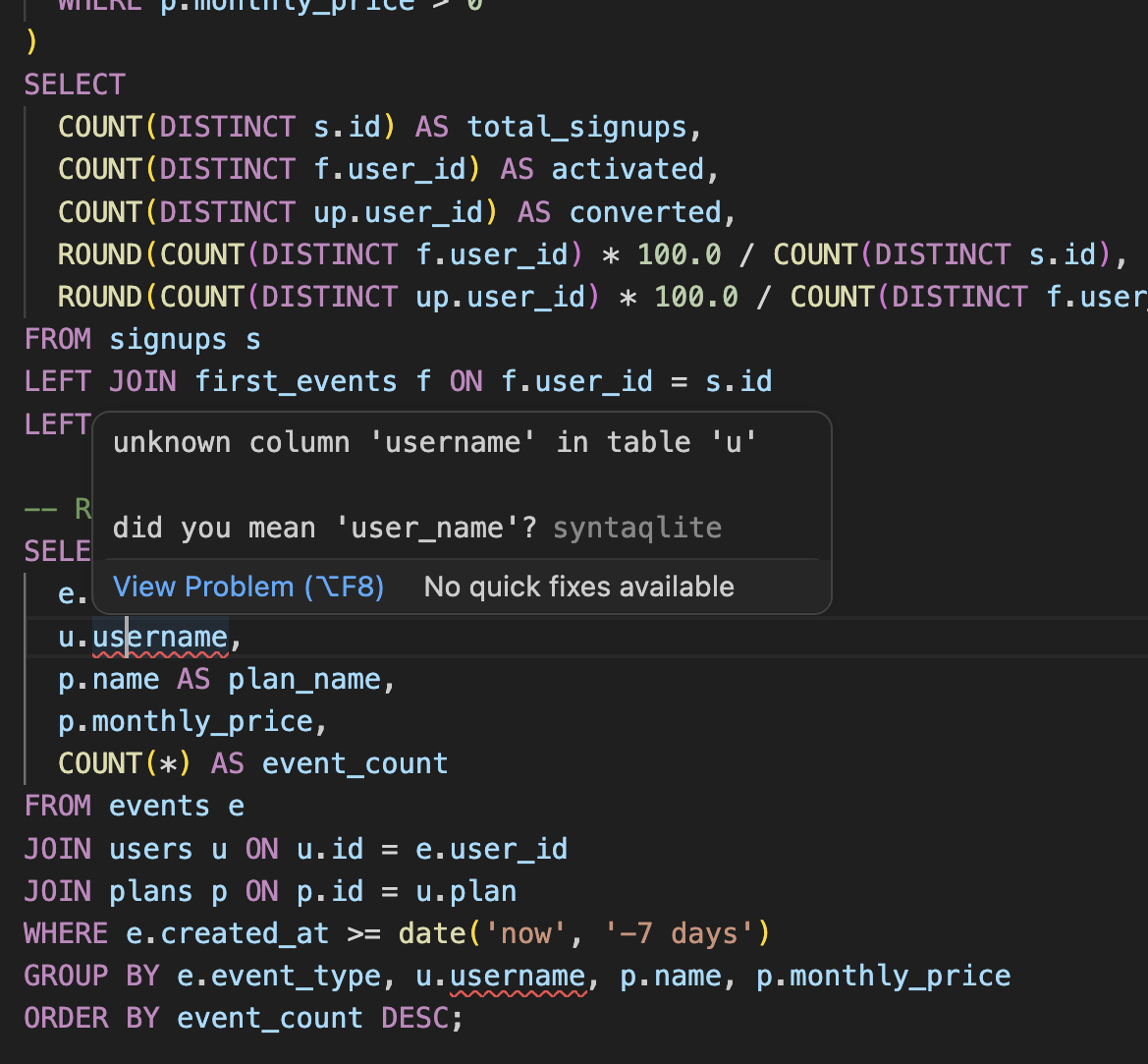Click the 'first_events' table reference
Screen dimensions: 1148x1064
[295, 380]
